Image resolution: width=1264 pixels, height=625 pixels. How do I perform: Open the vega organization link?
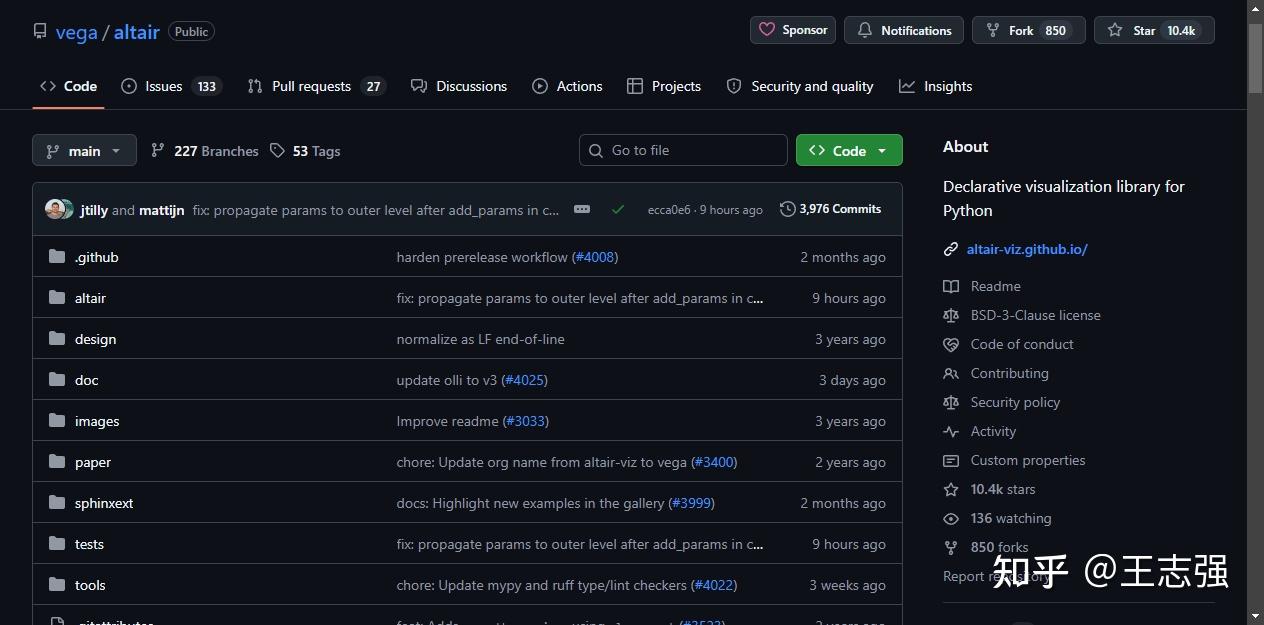(77, 32)
